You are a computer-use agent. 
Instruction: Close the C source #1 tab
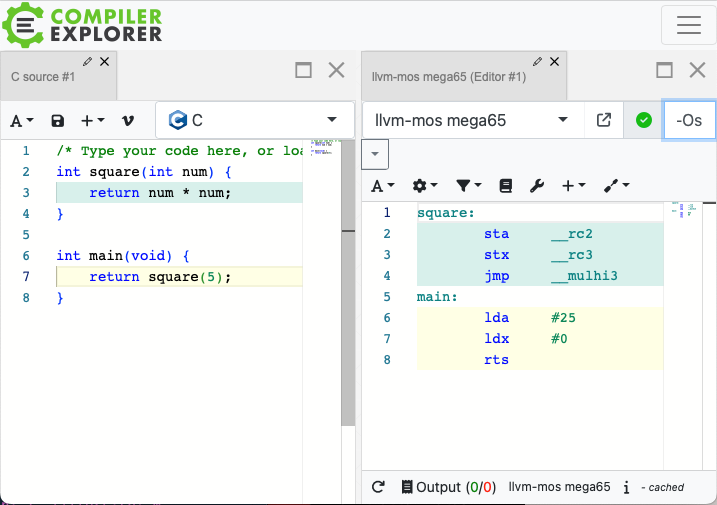(x=105, y=61)
